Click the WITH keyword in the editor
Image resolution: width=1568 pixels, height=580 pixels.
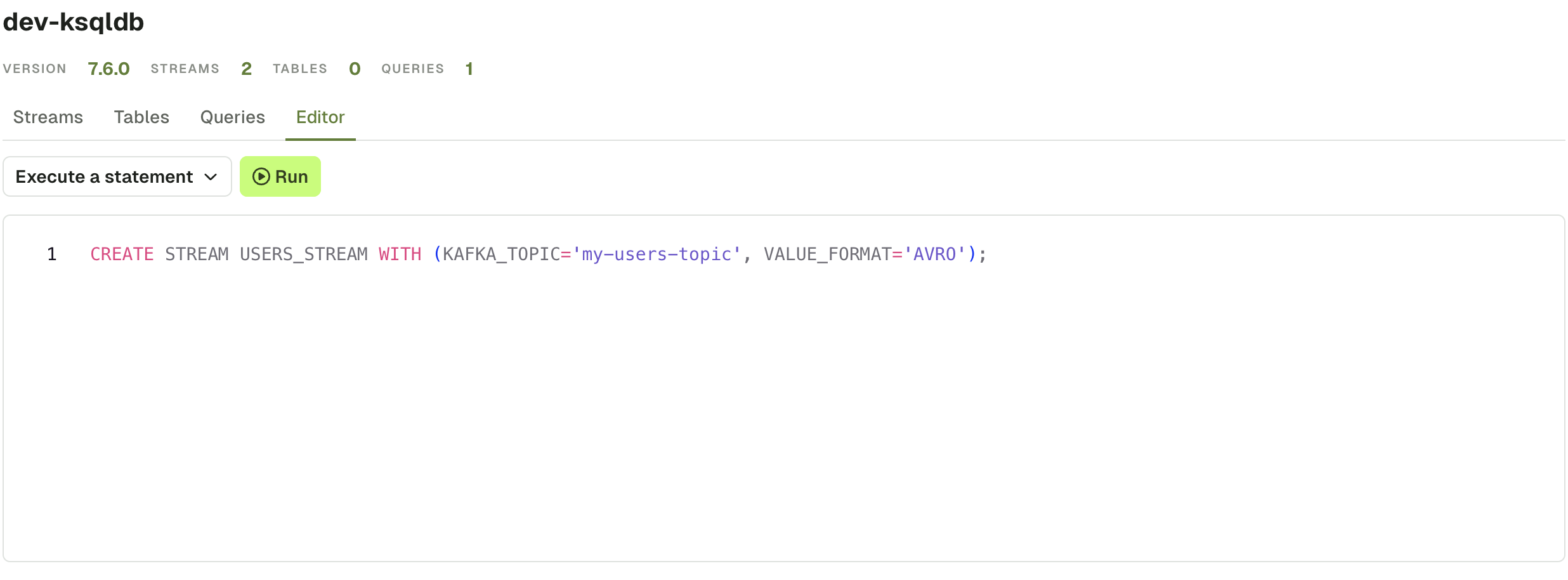point(400,254)
